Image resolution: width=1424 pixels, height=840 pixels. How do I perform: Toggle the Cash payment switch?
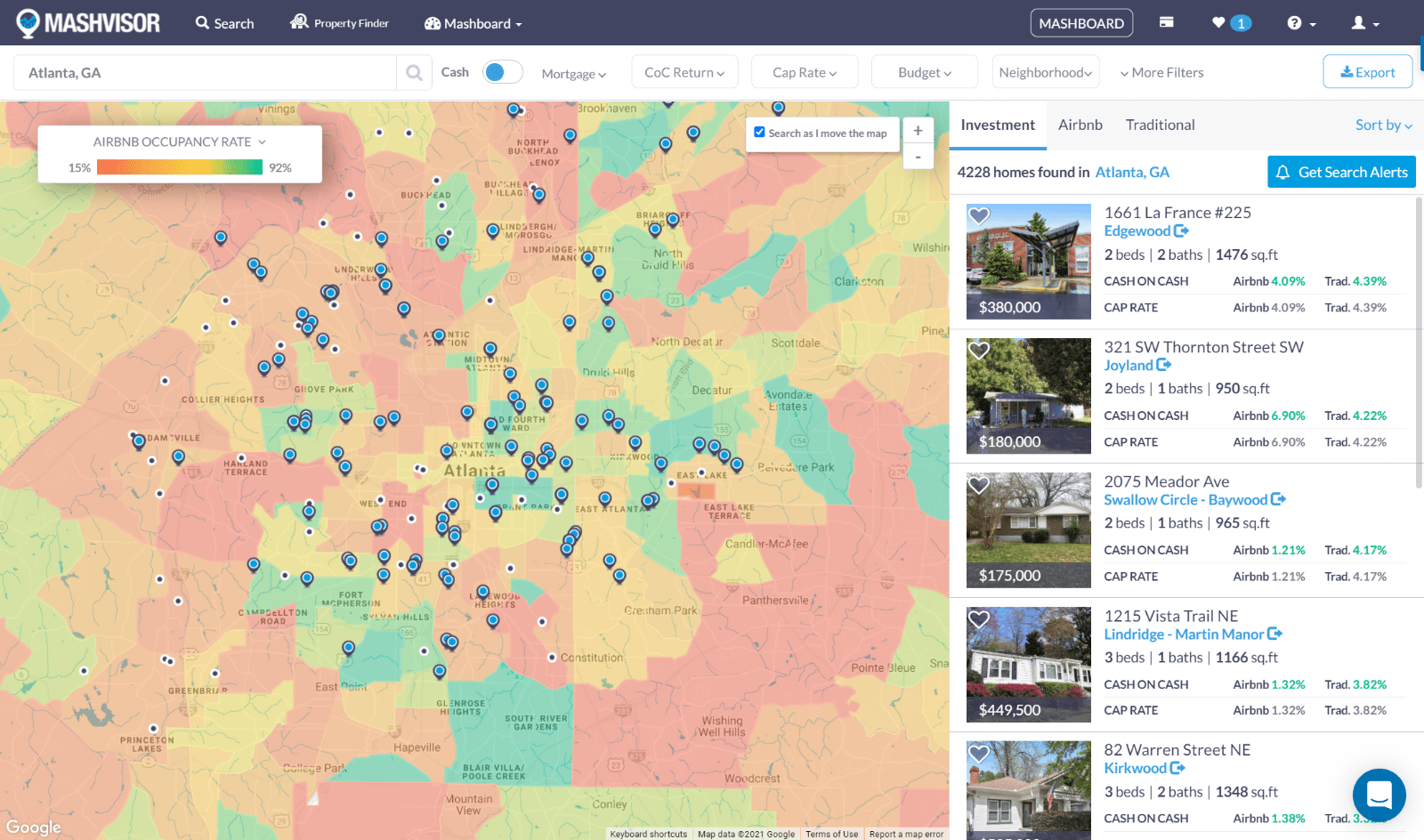[x=502, y=71]
